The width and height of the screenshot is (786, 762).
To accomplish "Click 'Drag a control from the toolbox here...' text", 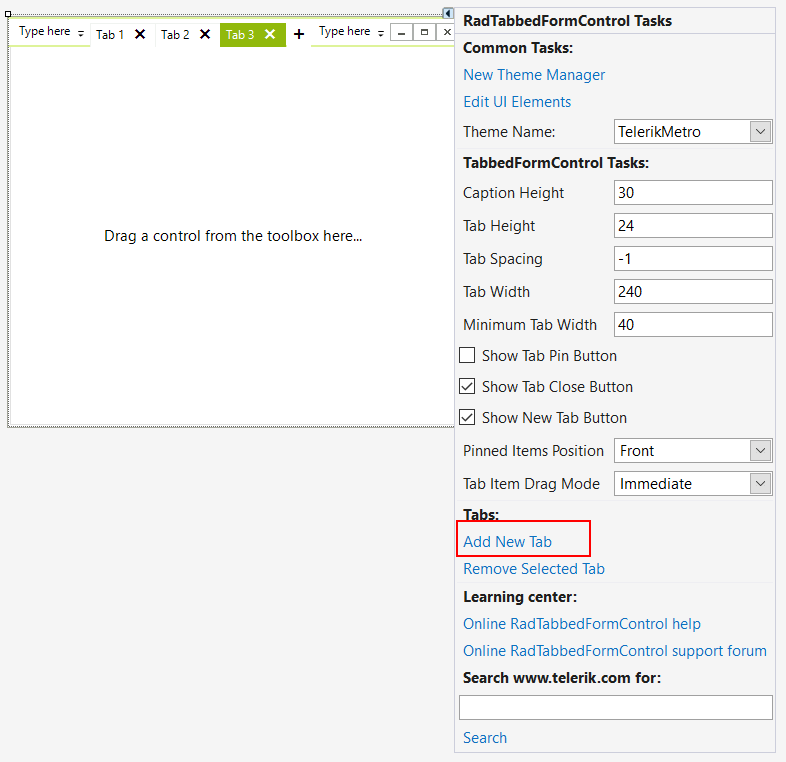I will pos(233,236).
